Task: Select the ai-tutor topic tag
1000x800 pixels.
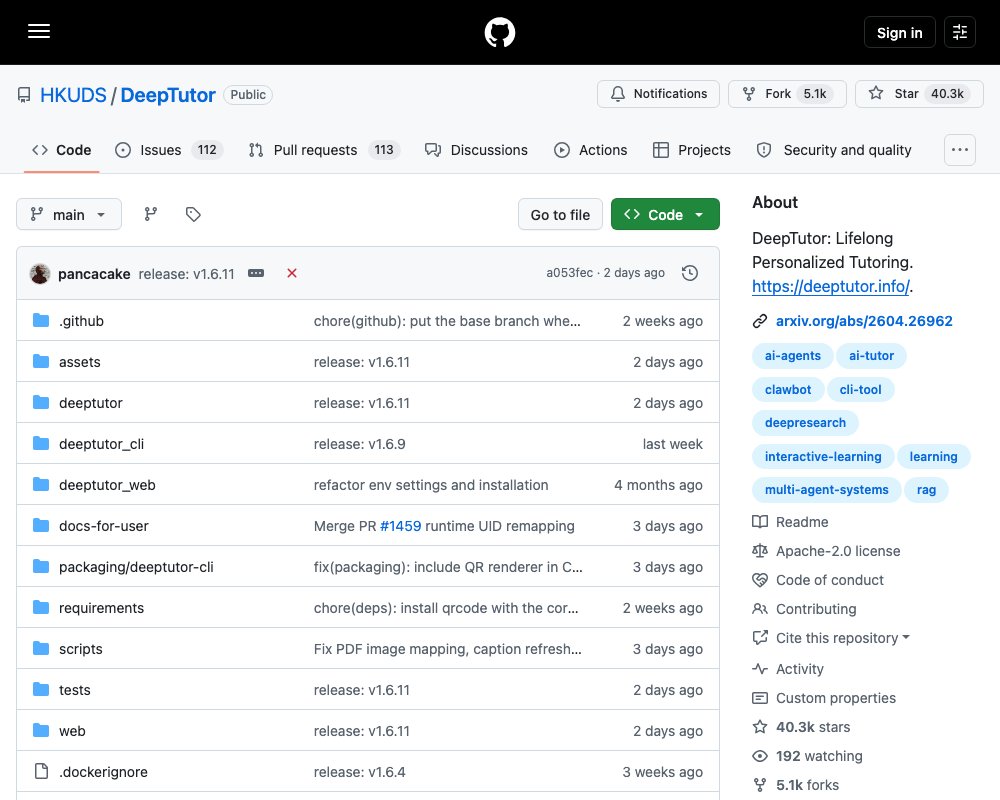Action: click(x=871, y=356)
